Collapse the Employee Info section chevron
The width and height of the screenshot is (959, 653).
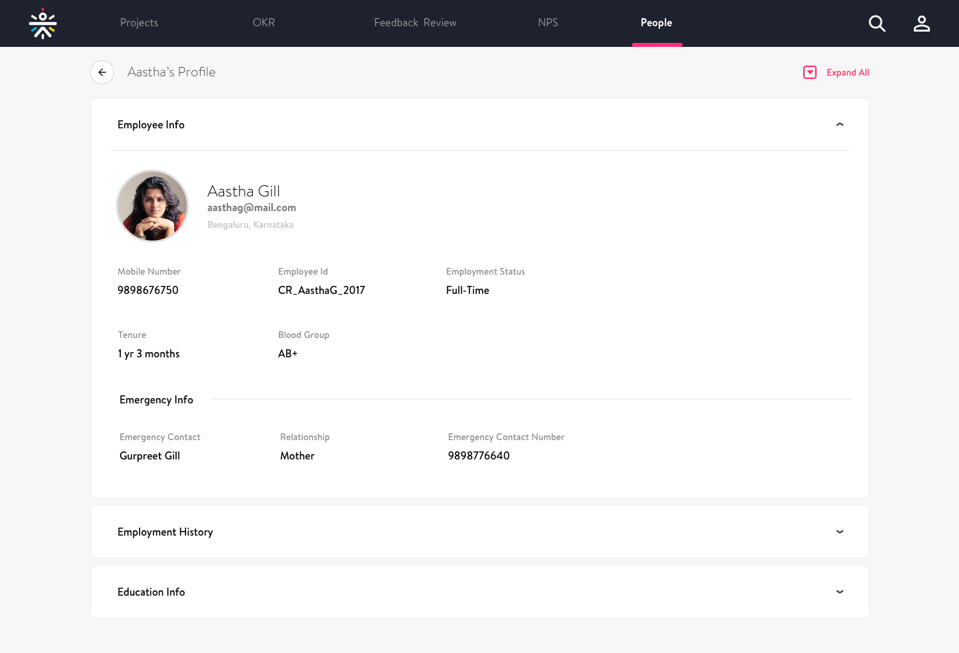839,125
